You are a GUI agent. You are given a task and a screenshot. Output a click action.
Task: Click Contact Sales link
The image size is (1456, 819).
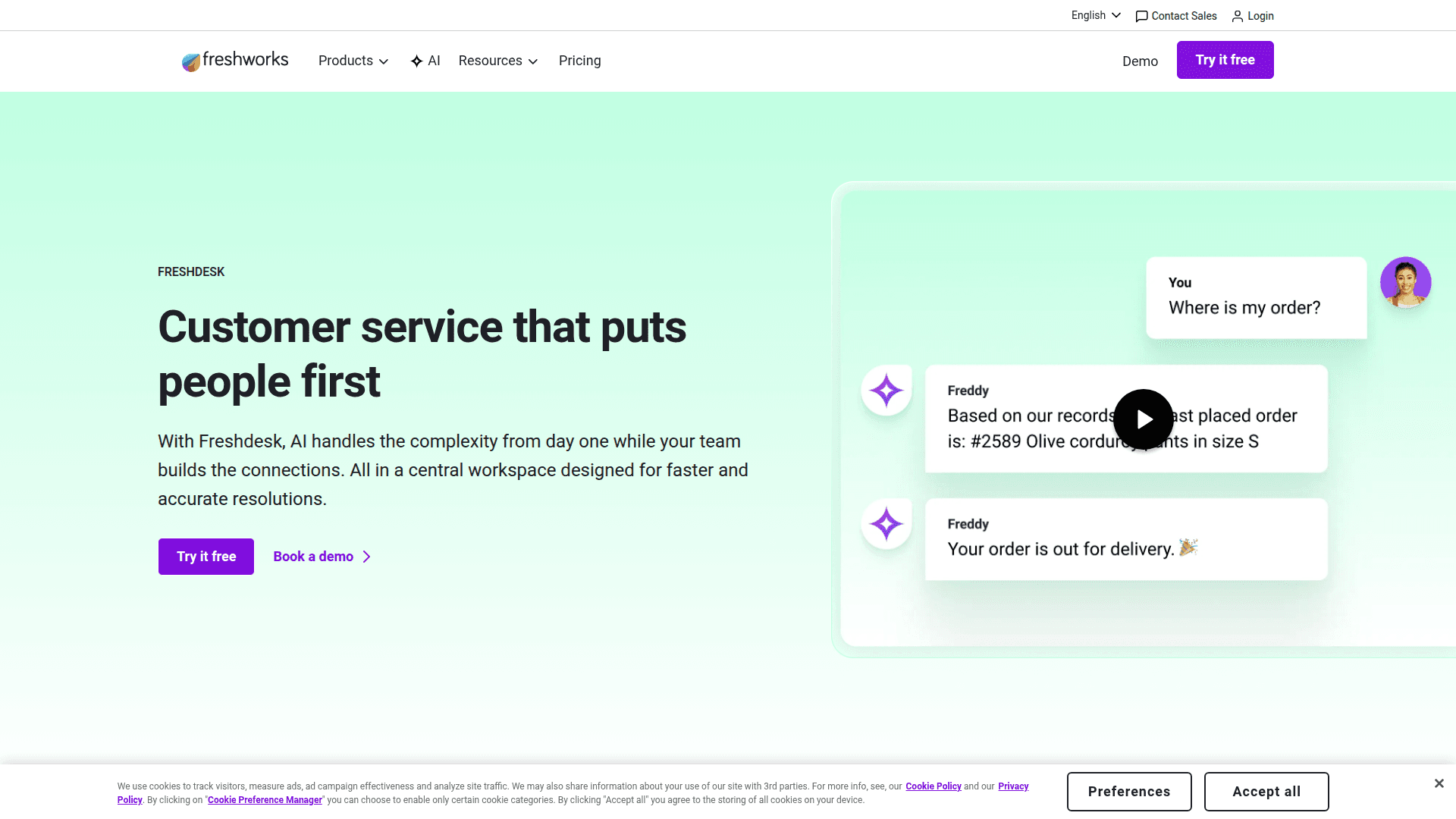pos(1176,16)
